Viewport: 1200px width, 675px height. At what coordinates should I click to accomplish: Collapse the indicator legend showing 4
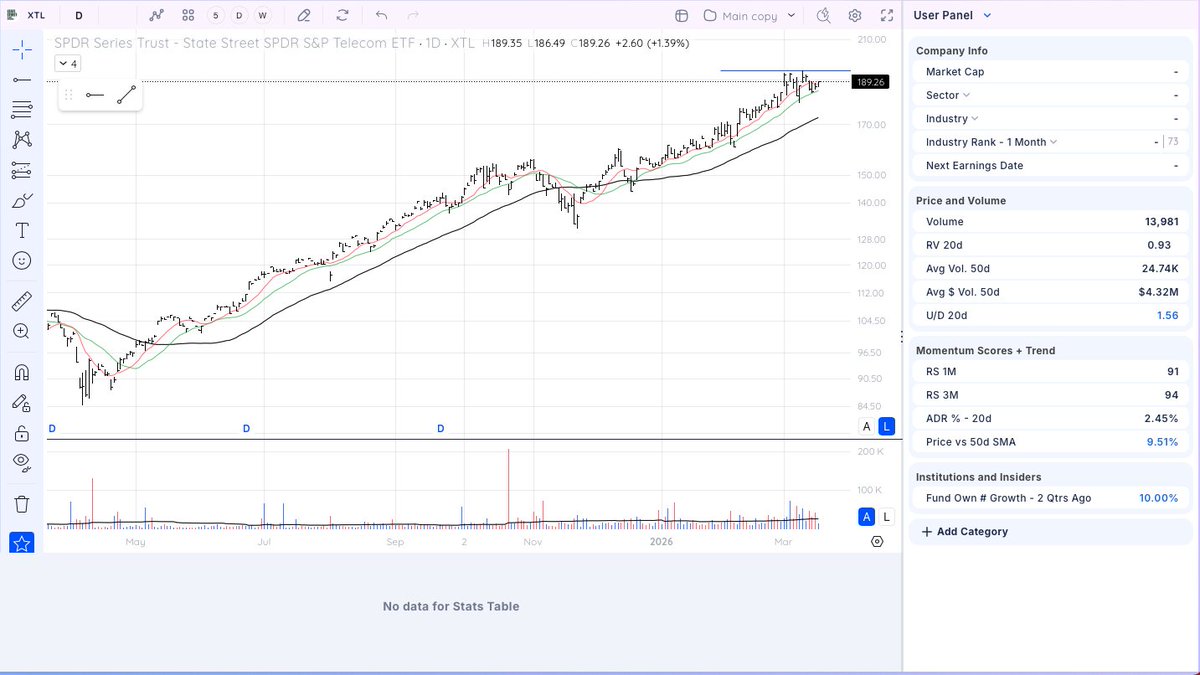click(x=68, y=63)
